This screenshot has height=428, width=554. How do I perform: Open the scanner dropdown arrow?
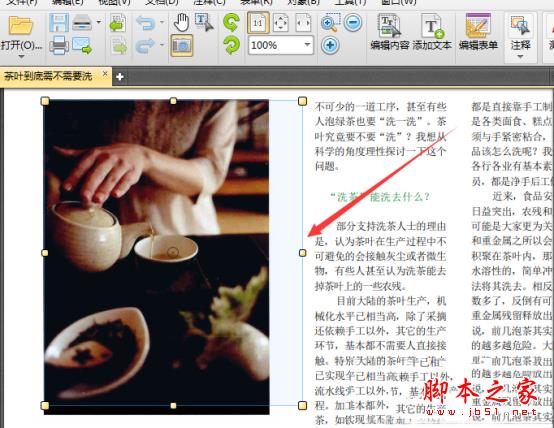click(x=99, y=22)
